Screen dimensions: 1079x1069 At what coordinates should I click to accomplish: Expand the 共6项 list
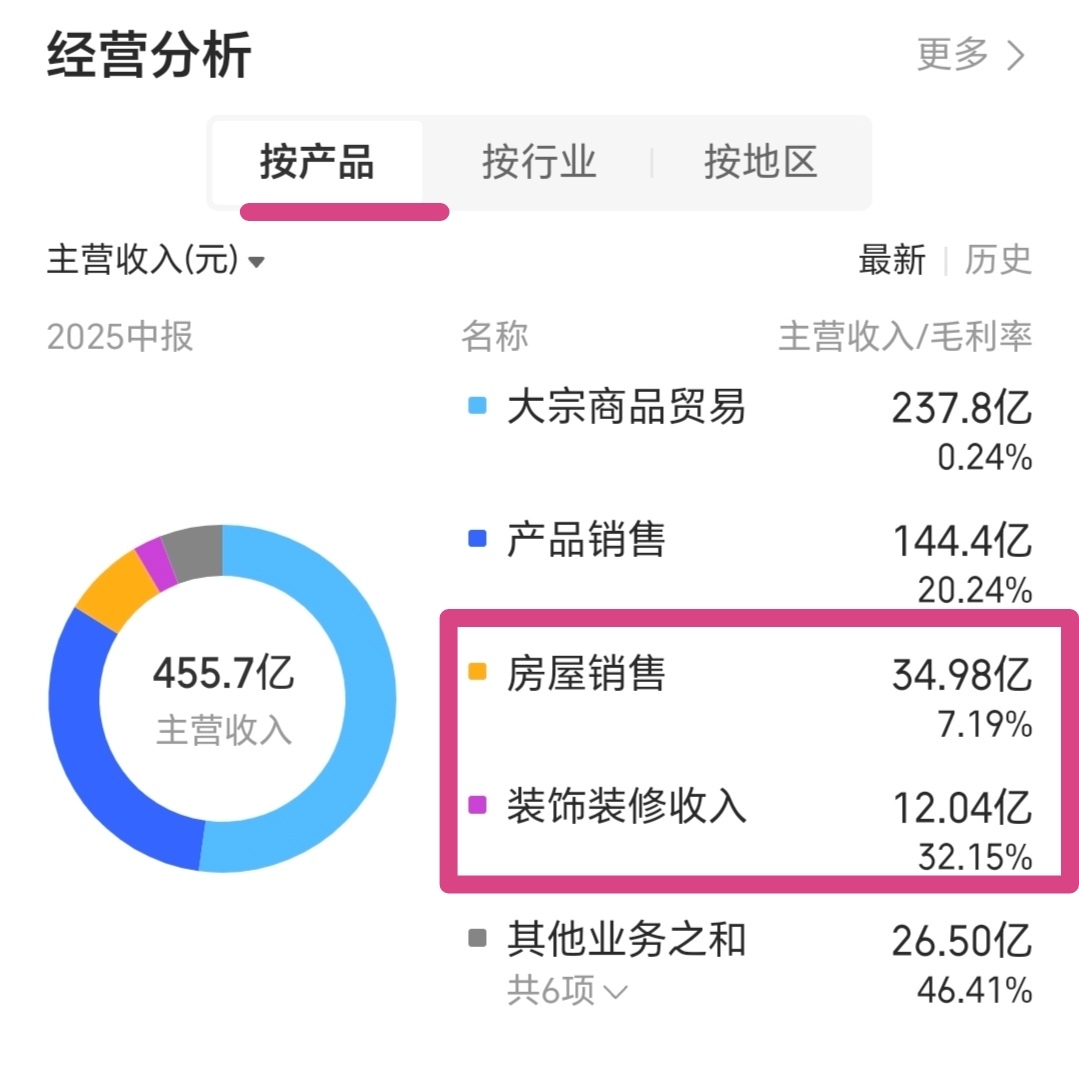[x=567, y=991]
